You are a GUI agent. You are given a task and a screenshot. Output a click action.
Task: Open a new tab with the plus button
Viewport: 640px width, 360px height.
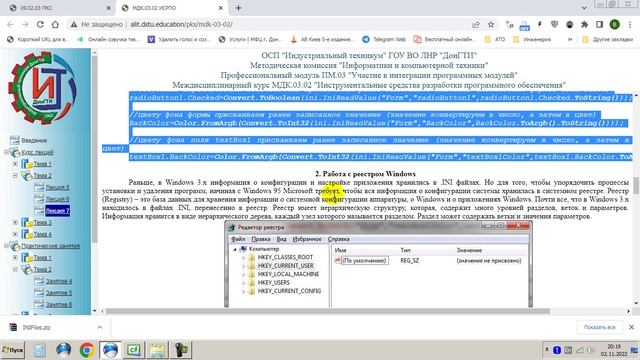pyautogui.click(x=238, y=8)
